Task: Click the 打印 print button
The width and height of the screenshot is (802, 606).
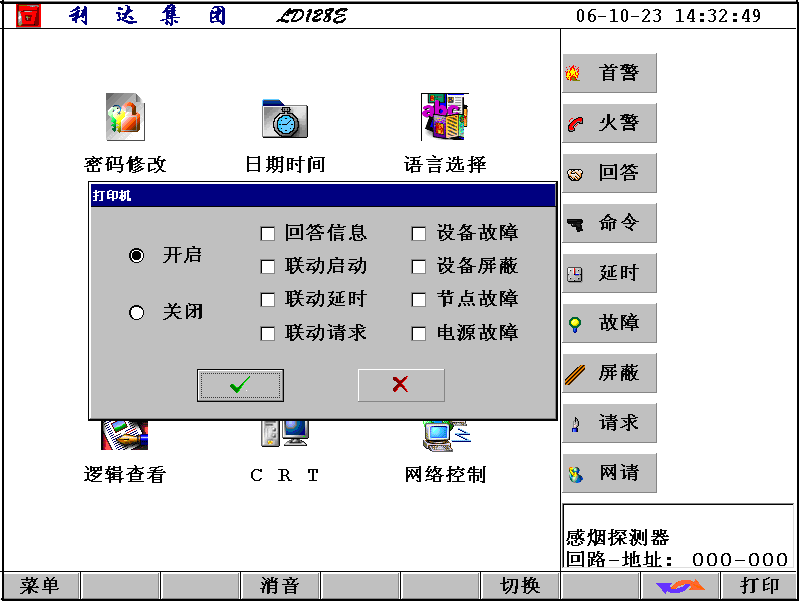Action: pos(759,586)
